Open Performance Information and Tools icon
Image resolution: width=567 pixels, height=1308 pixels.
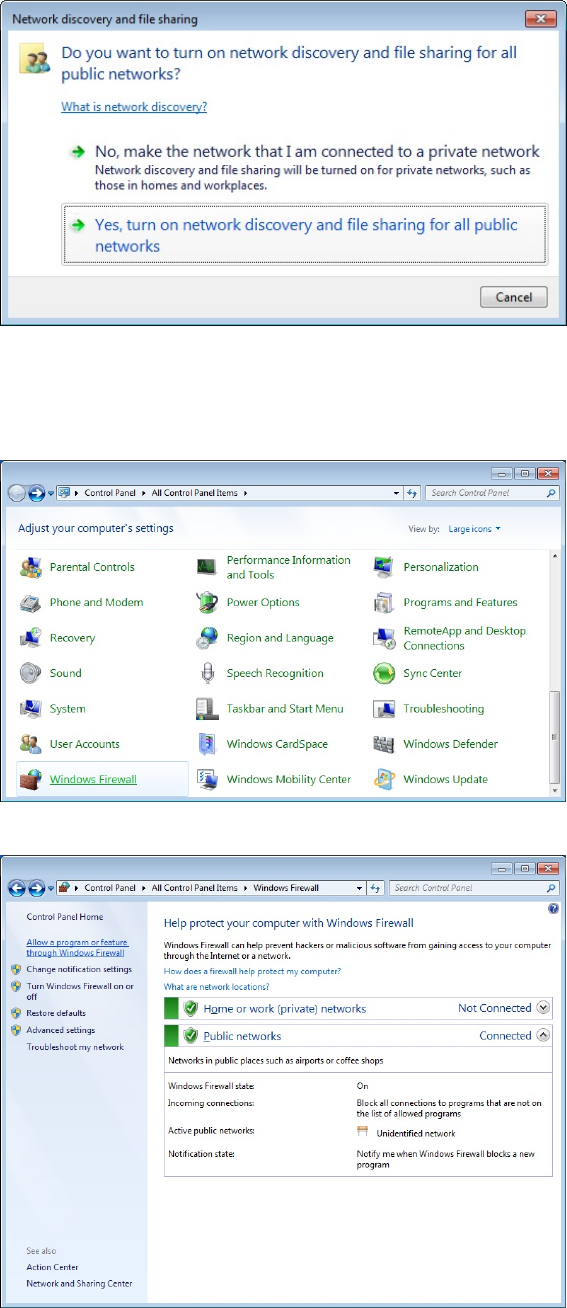click(208, 567)
